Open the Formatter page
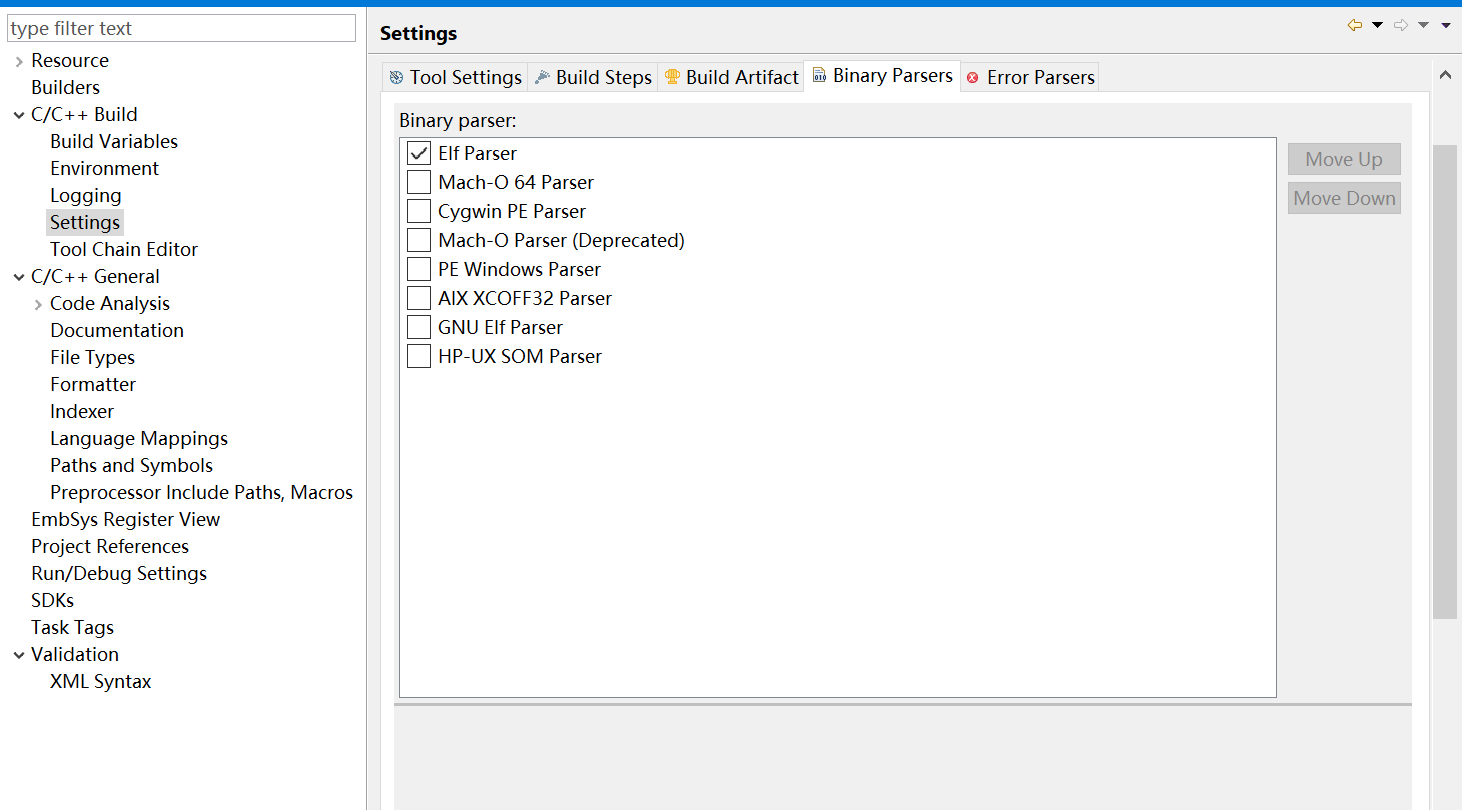This screenshot has height=810, width=1462. click(x=93, y=384)
